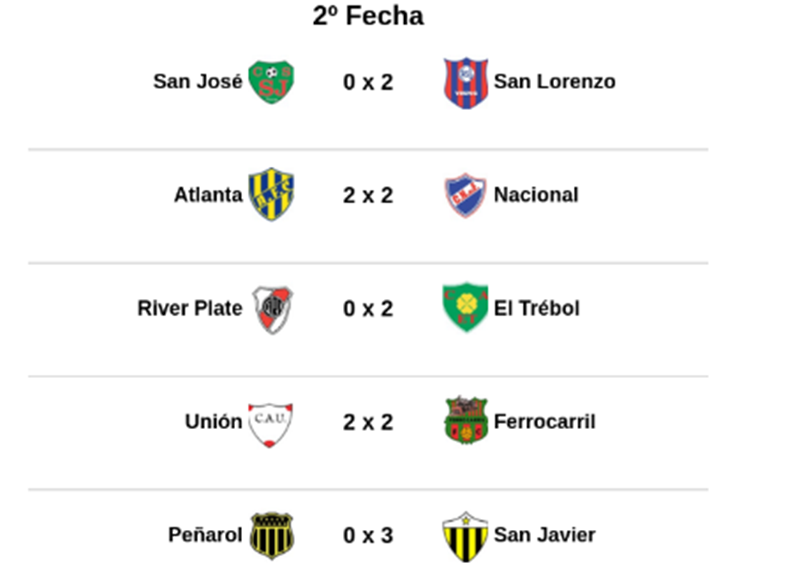The height and width of the screenshot is (580, 800).
Task: Select the Ferrocarril team name
Action: coord(544,422)
